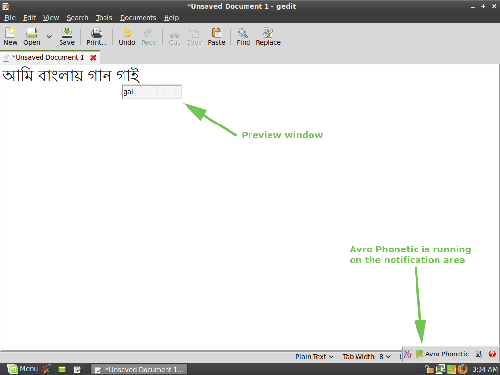The height and width of the screenshot is (375, 500).
Task: Click the next suggestion arrow in the preview window
Action: (x=175, y=92)
